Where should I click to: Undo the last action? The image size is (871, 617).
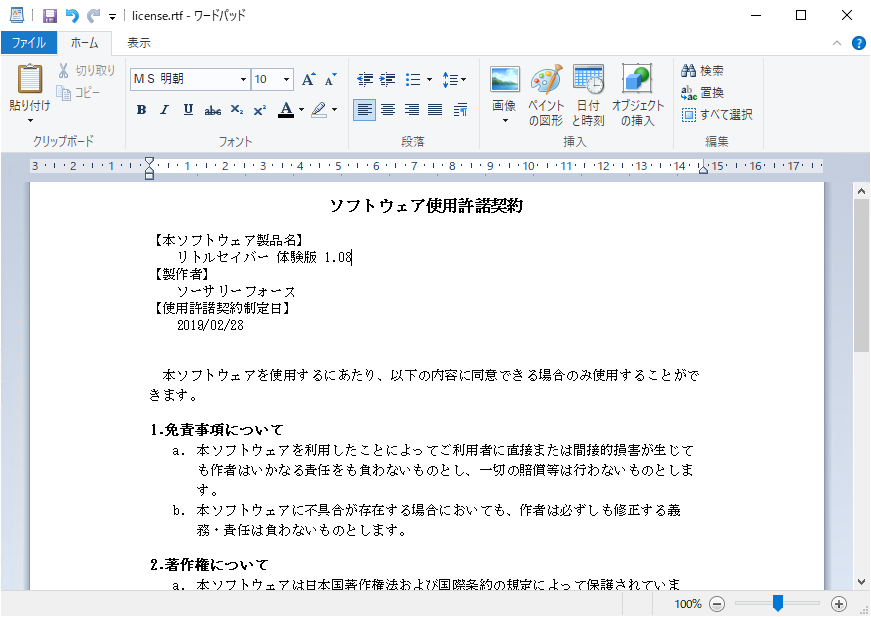[72, 16]
